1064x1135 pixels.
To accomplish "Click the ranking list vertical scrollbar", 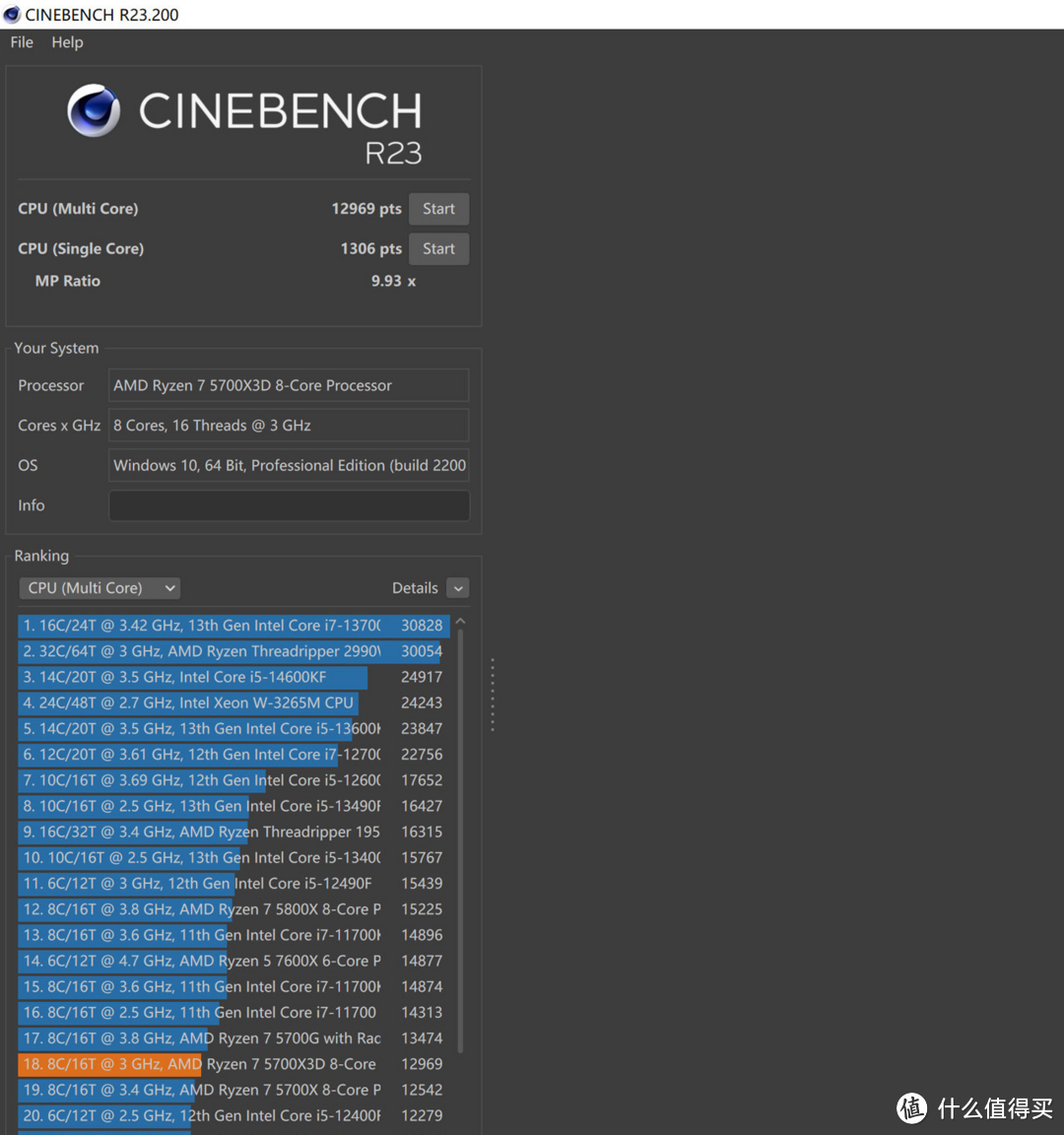I will (460, 840).
